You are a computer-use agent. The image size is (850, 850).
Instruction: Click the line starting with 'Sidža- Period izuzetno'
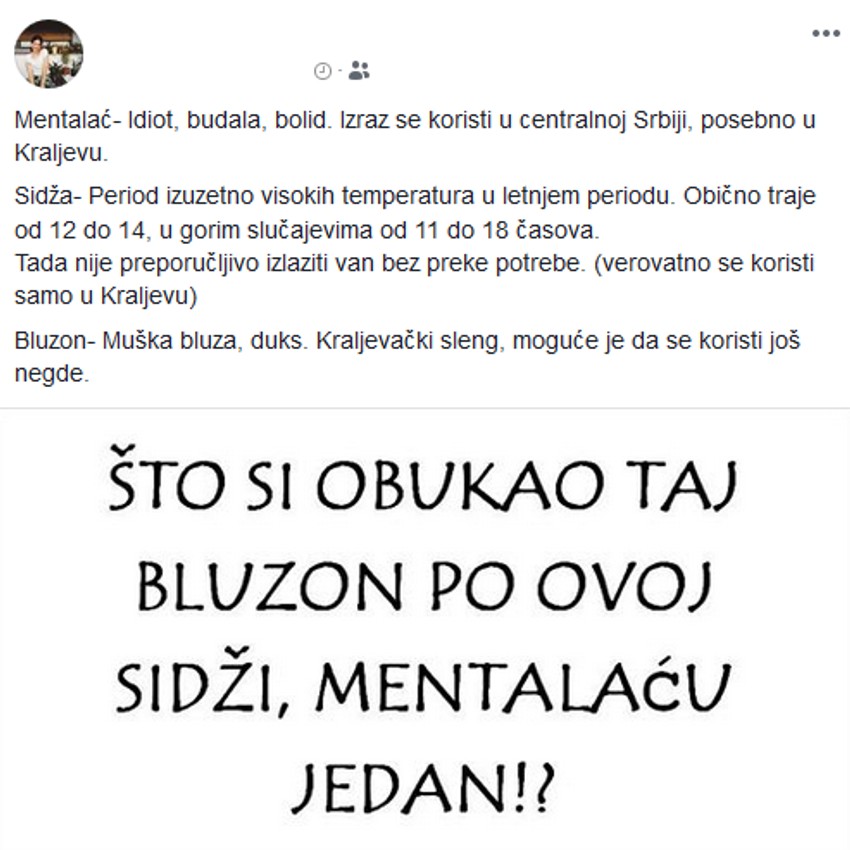coord(415,196)
